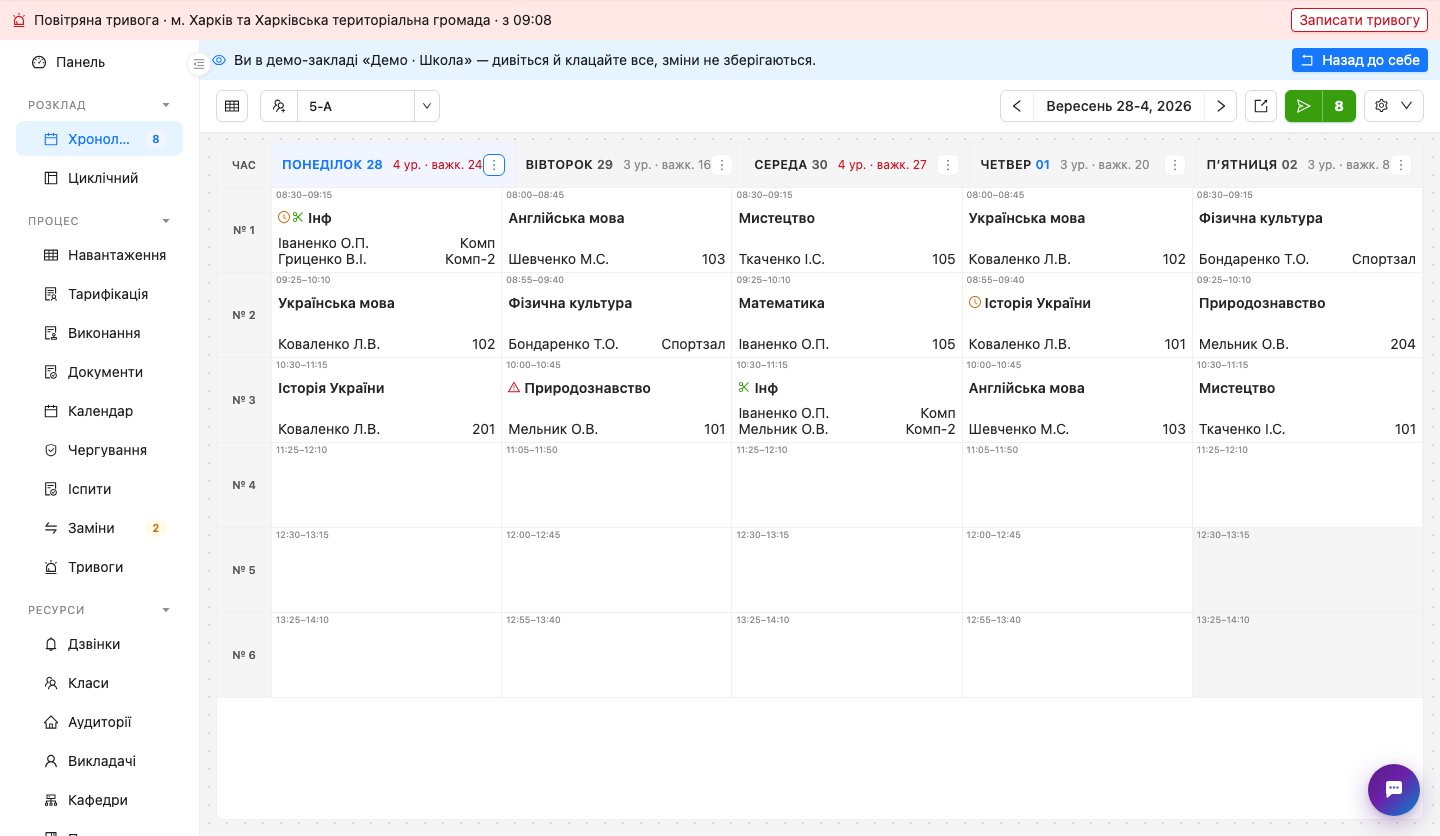Go to next week arrow
The width and height of the screenshot is (1440, 836).
(x=1221, y=106)
